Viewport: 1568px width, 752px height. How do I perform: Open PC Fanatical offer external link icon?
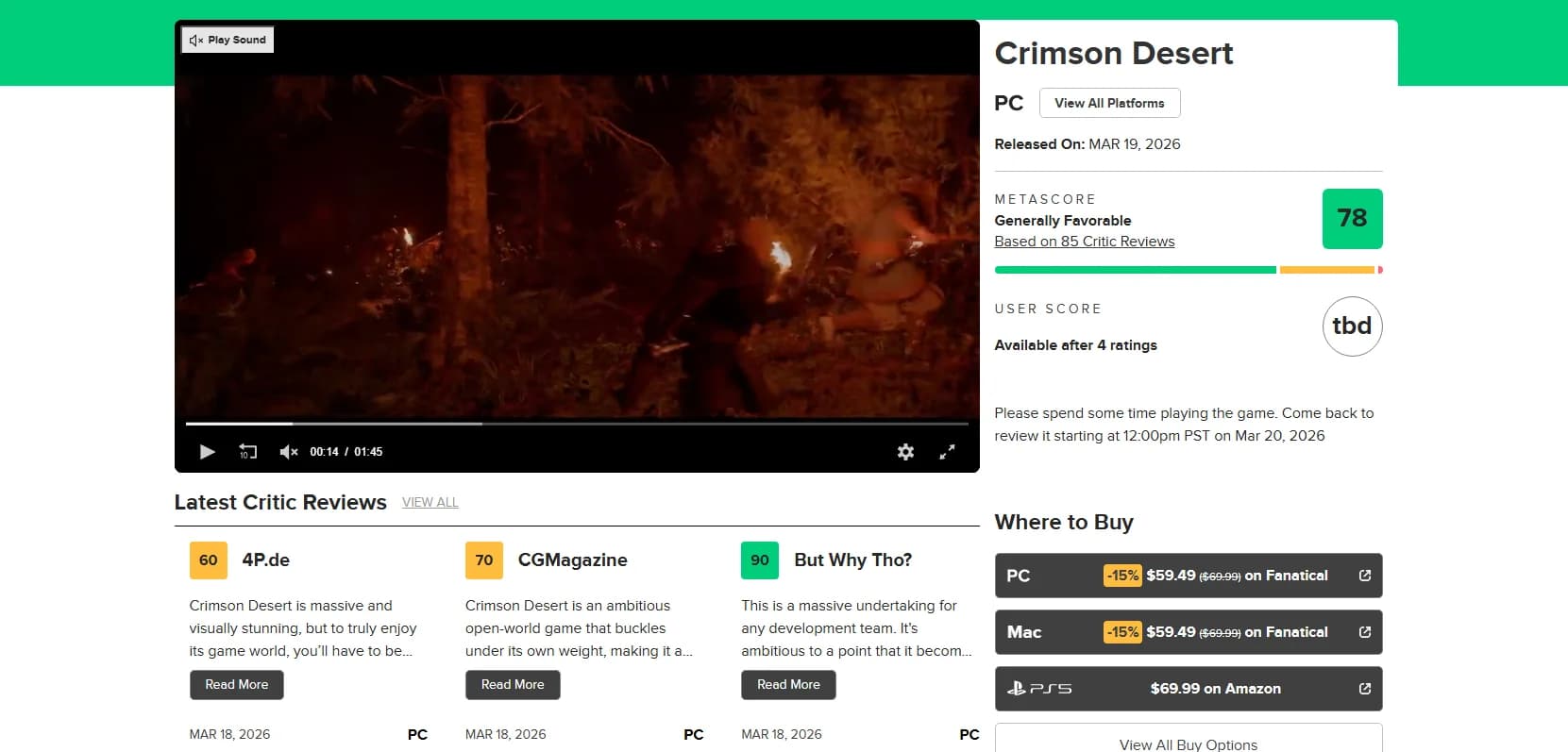click(x=1364, y=576)
